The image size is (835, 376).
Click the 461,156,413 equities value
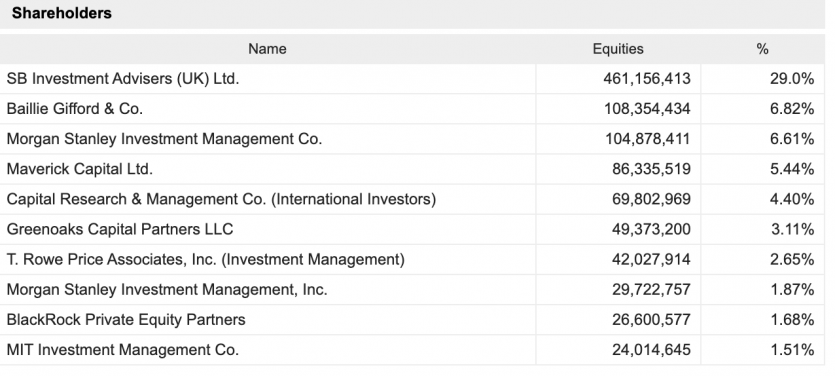point(646,79)
